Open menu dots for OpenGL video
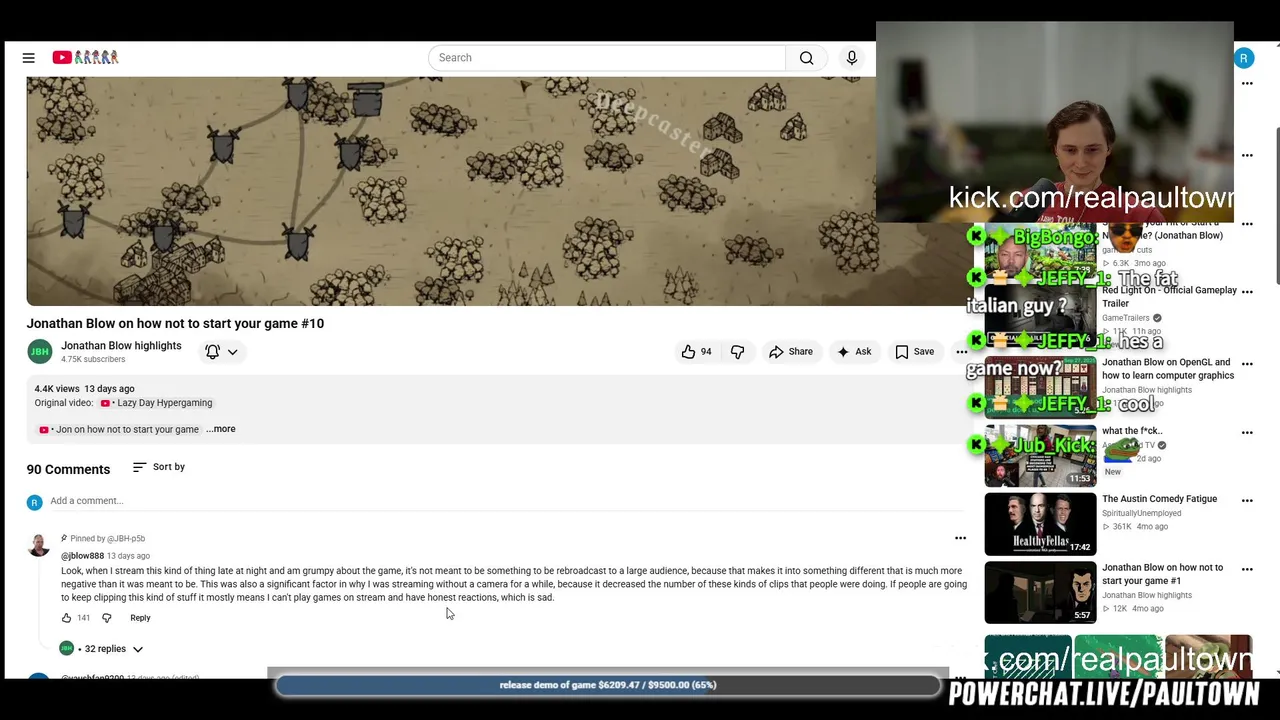Viewport: 1280px width, 720px height. (x=1247, y=365)
